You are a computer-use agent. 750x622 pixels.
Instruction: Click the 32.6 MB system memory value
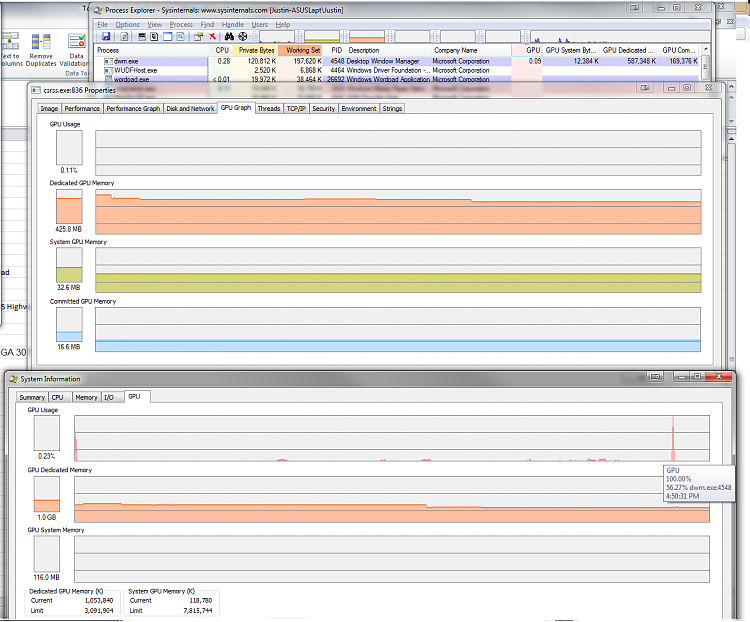tap(69, 288)
